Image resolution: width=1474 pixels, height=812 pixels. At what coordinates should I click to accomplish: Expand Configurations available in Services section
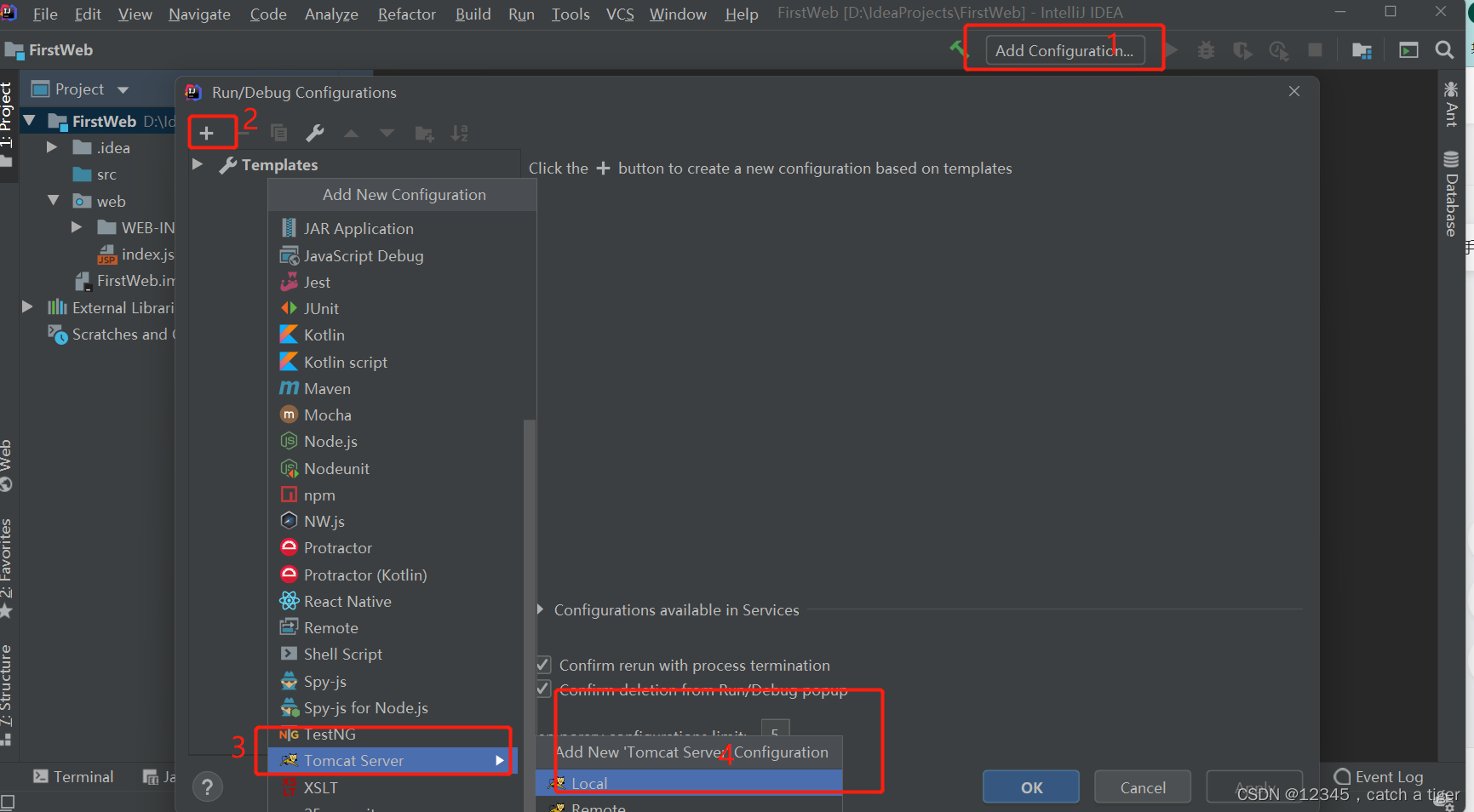[x=540, y=609]
